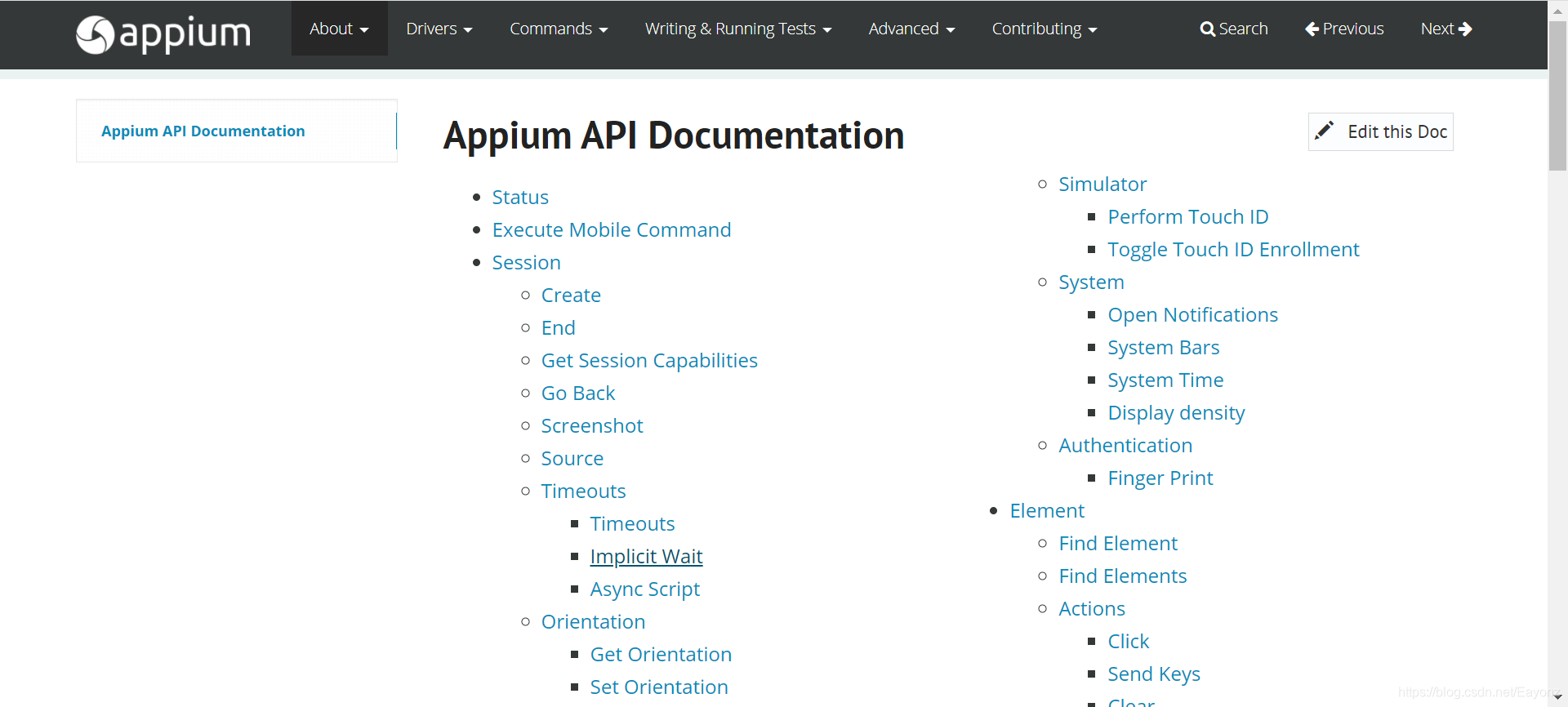Open the Go Back link
Viewport: 1568px width, 707px height.
578,394
